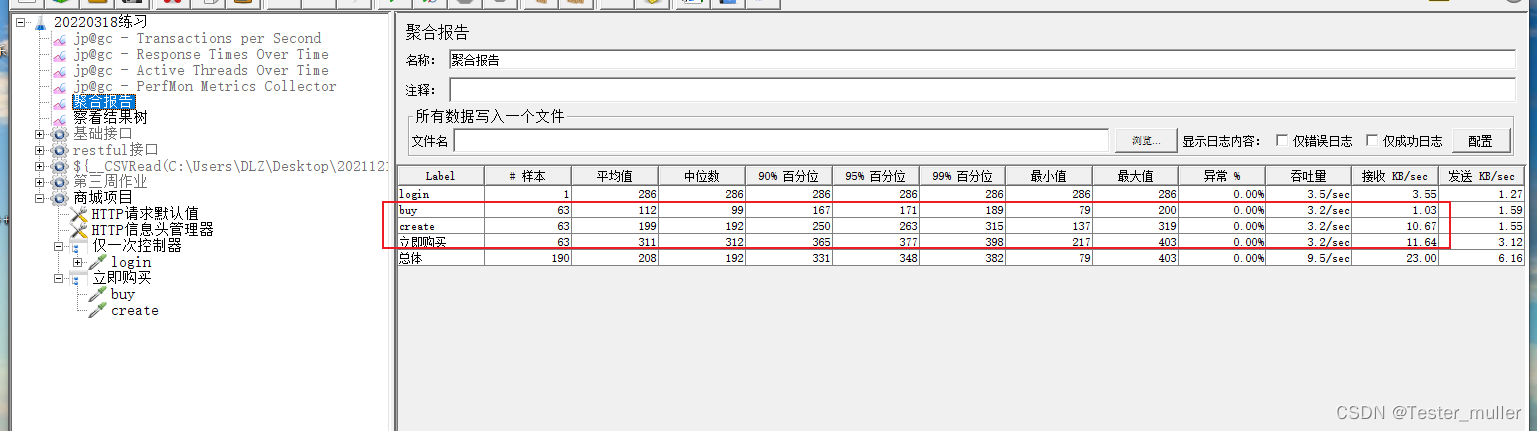The image size is (1537, 431).
Task: Click the 190 sample count cell
Action: tap(528, 258)
